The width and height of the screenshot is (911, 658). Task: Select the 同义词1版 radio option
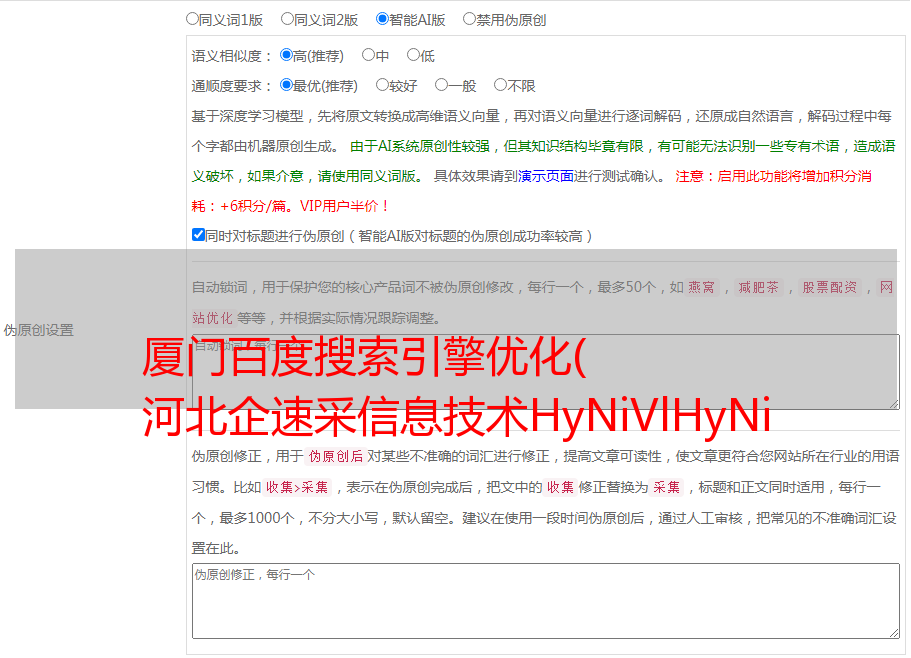click(192, 19)
